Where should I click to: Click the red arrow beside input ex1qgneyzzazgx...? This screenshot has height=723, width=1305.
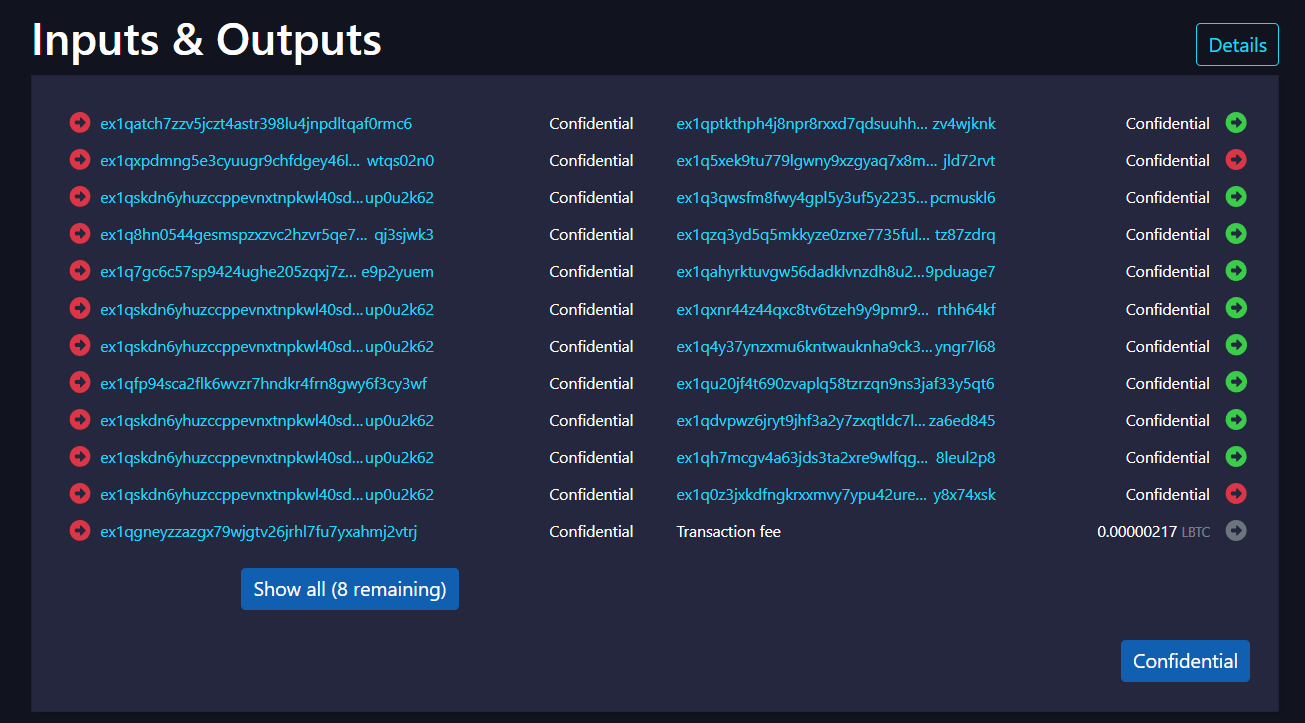coord(80,531)
